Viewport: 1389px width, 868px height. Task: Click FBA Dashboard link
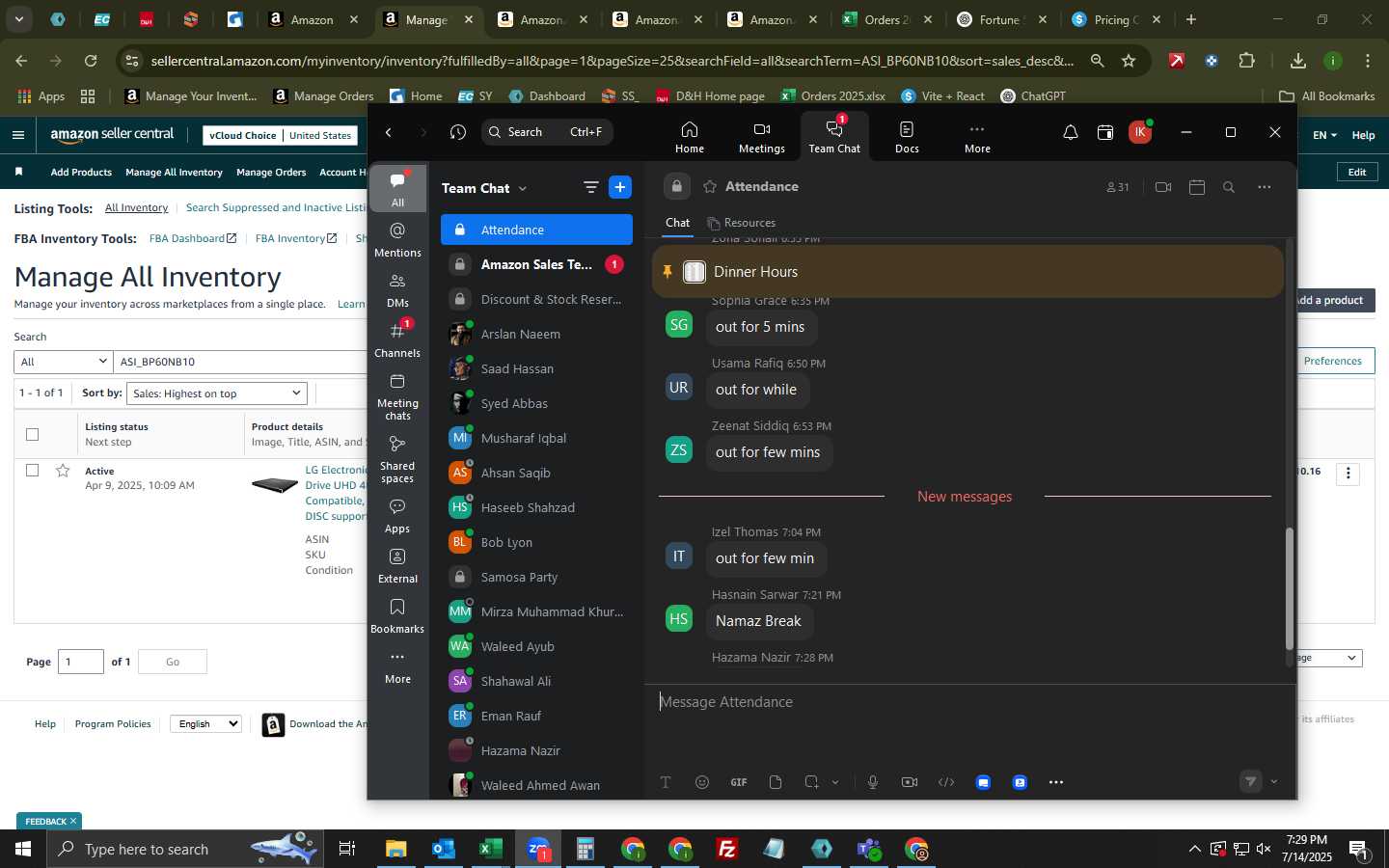click(192, 238)
